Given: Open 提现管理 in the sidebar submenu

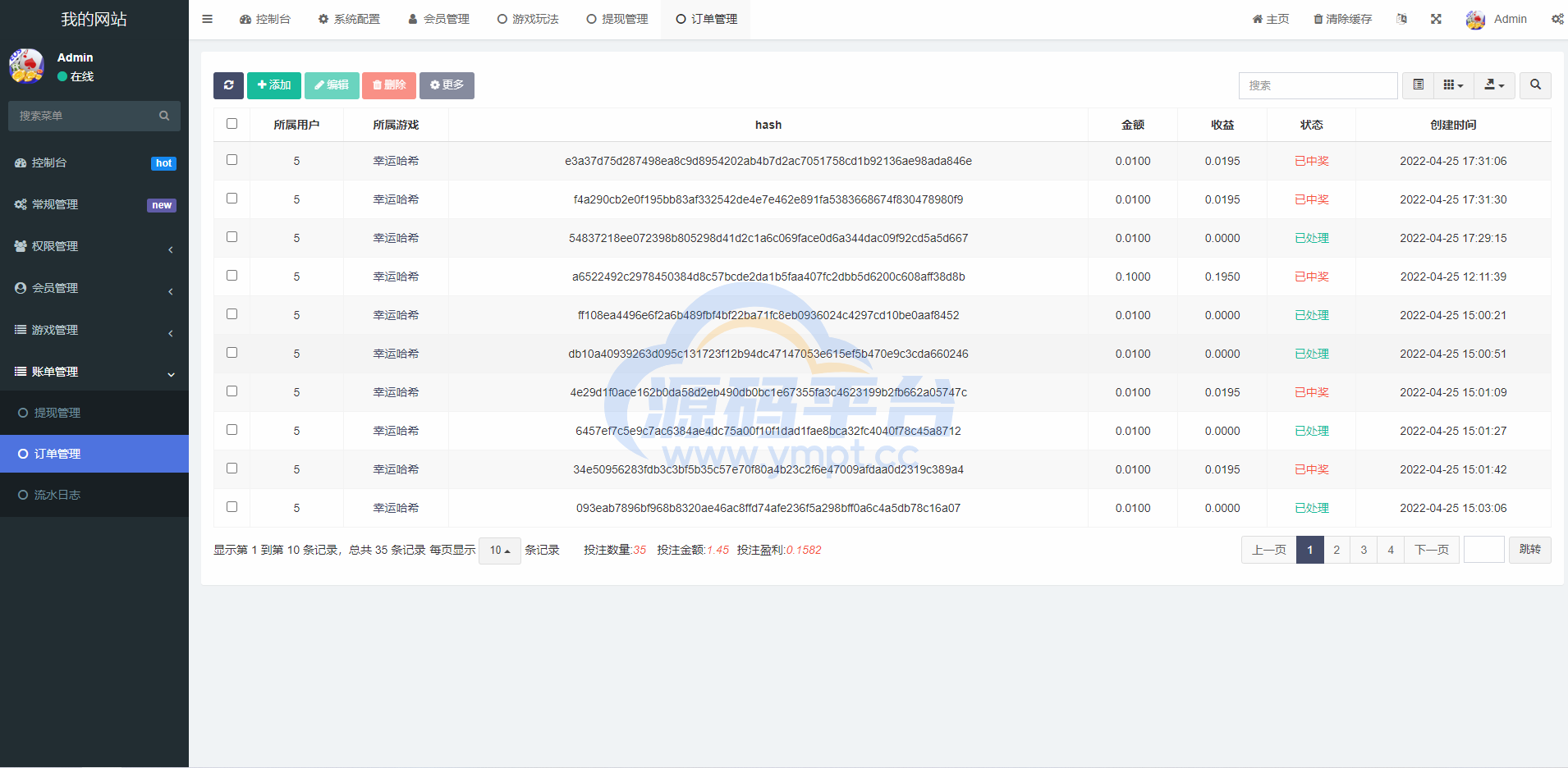Looking at the screenshot, I should tap(94, 413).
